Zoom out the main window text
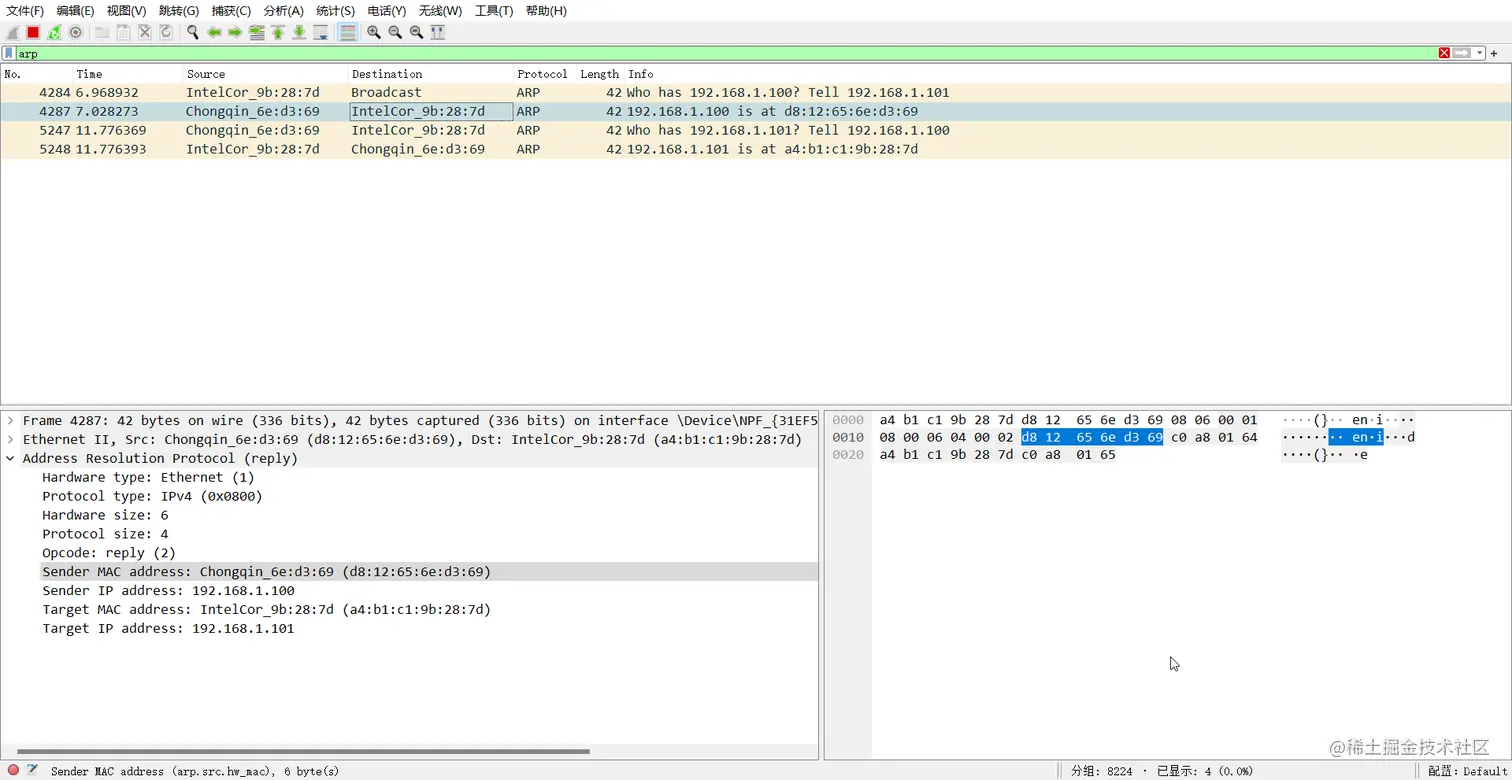Screen dimensions: 1512x780 click(x=395, y=32)
